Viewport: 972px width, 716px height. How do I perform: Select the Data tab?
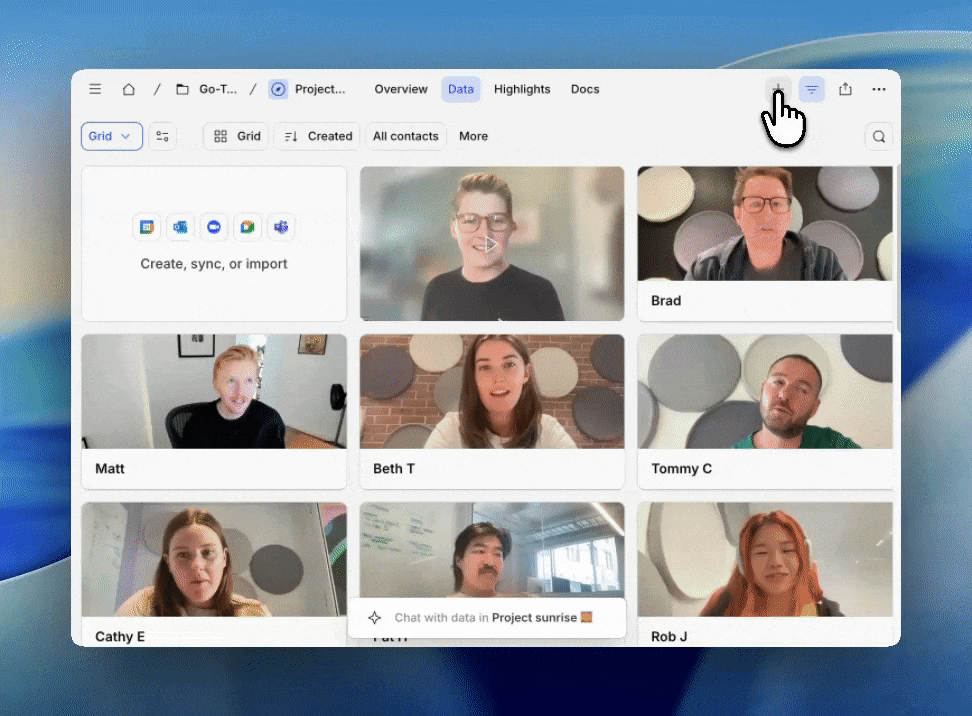tap(461, 89)
